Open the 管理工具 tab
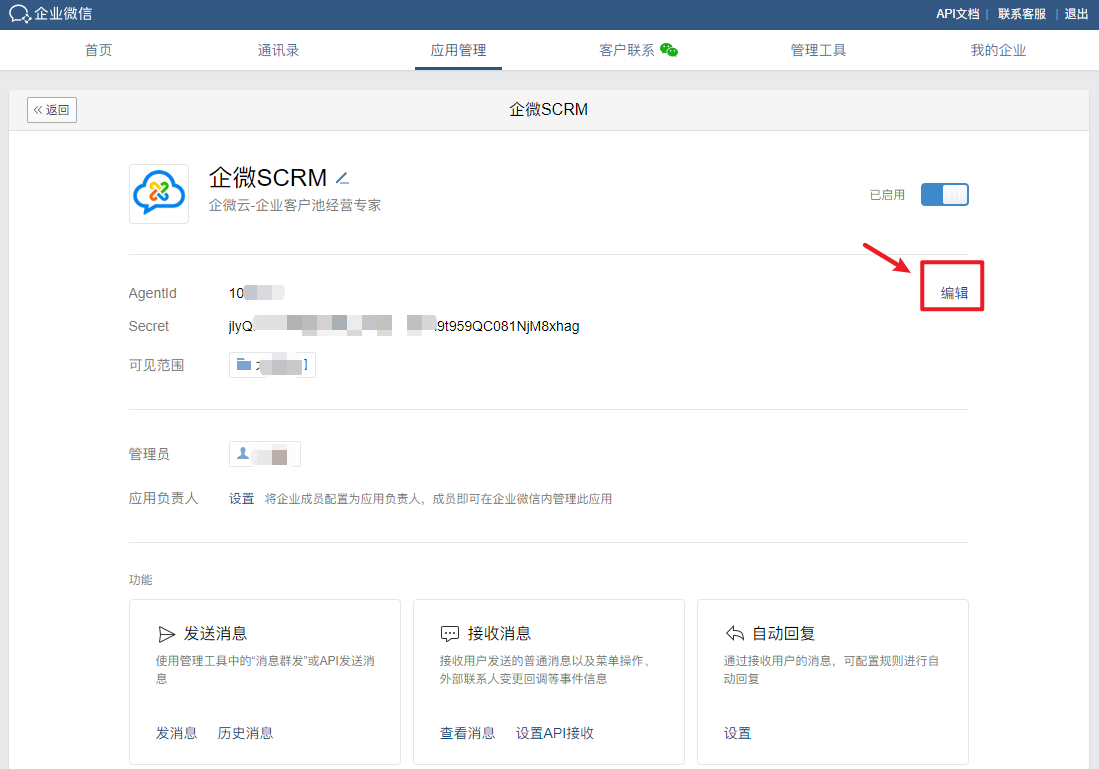 pyautogui.click(x=818, y=50)
